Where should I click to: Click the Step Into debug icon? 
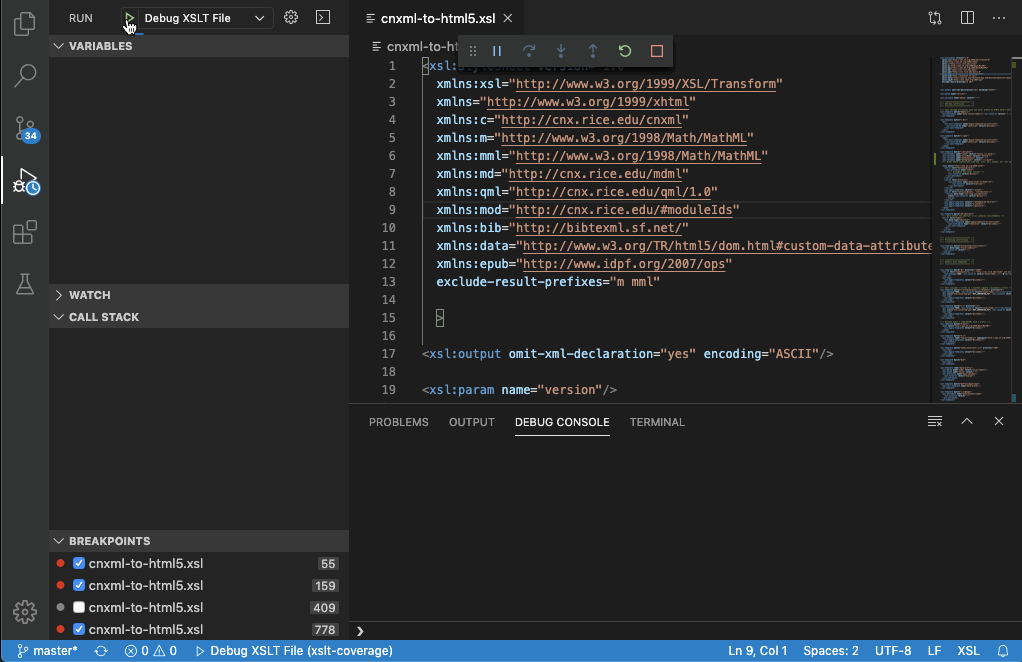(561, 51)
